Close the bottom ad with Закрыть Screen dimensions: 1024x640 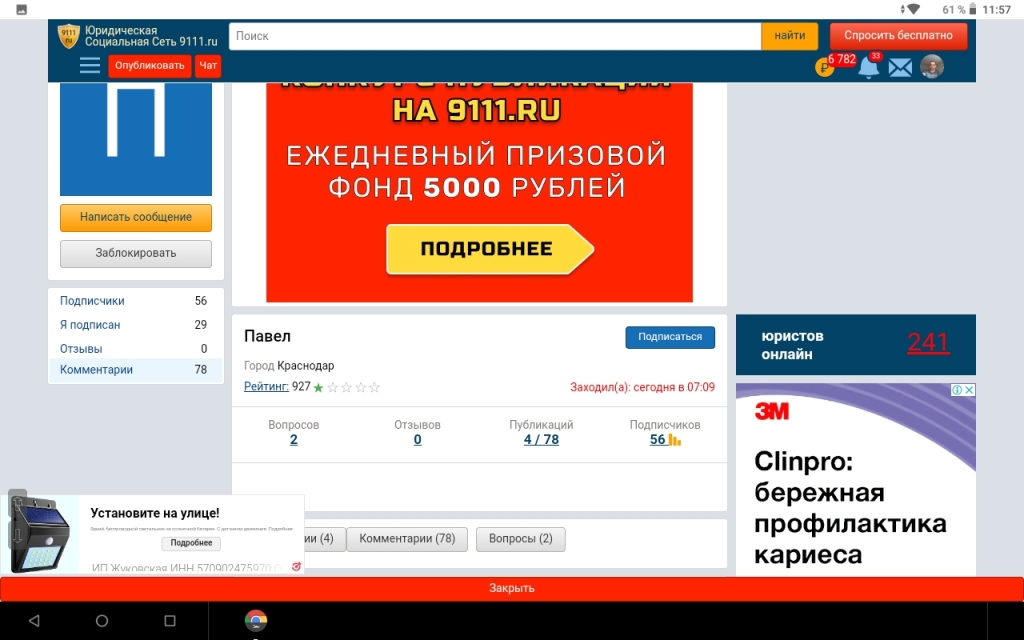coord(512,589)
